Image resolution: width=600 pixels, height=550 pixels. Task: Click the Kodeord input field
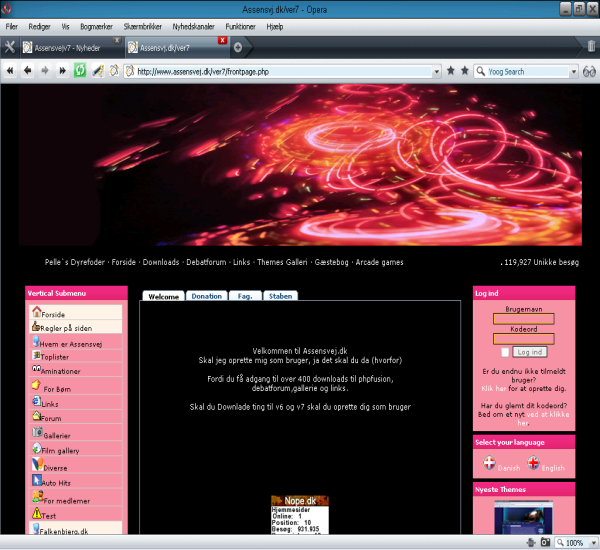(x=523, y=339)
